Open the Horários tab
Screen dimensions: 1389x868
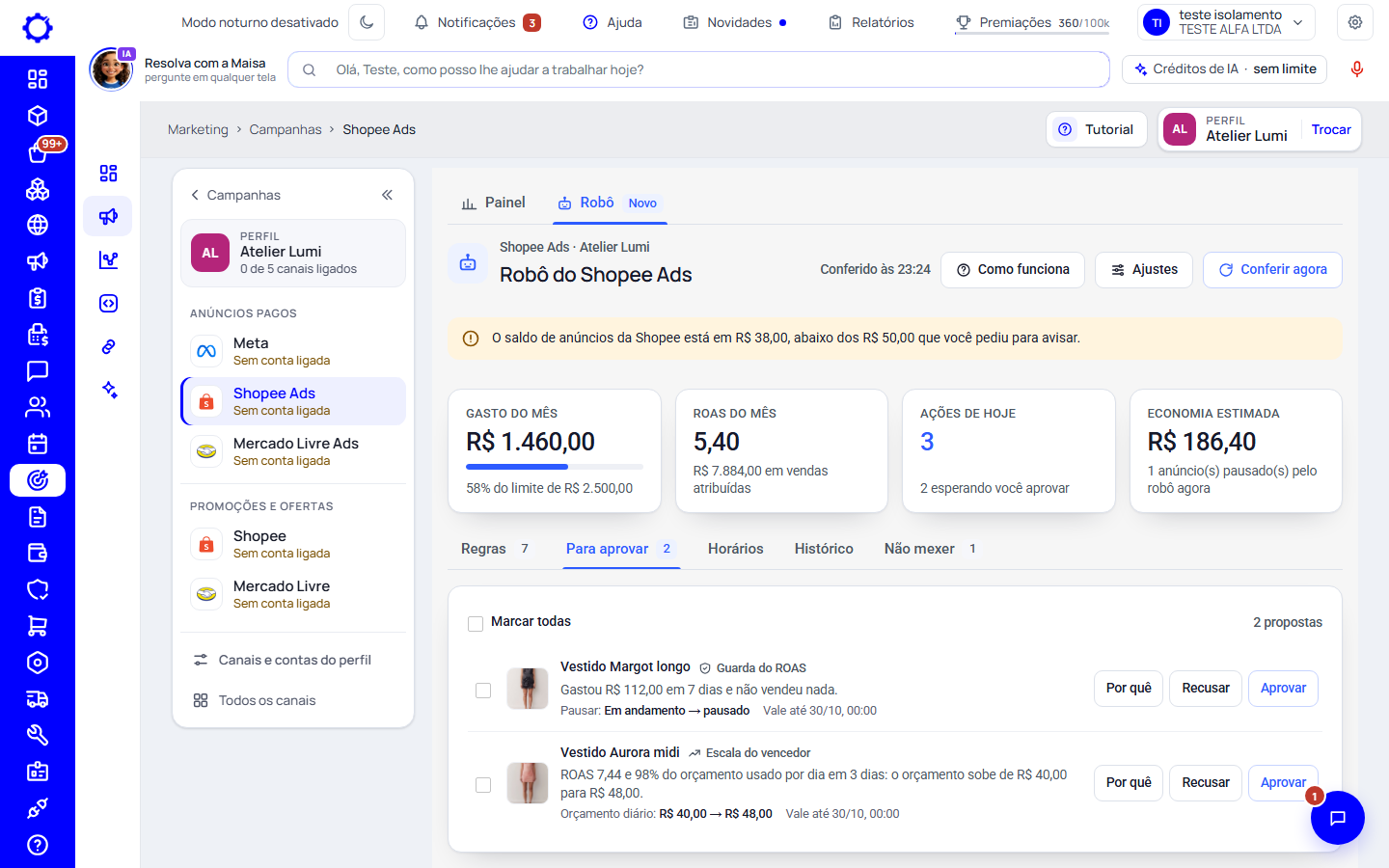735,549
